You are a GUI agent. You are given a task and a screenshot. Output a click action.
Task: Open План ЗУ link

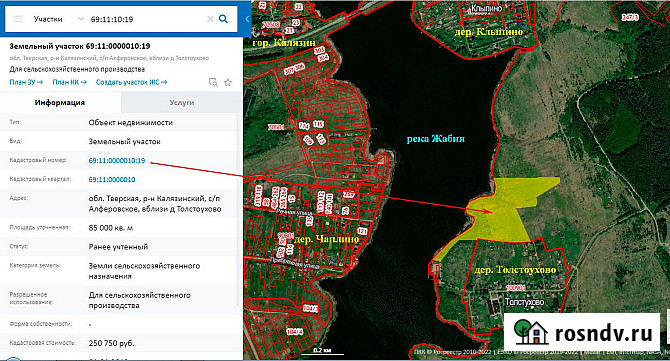[x=26, y=82]
